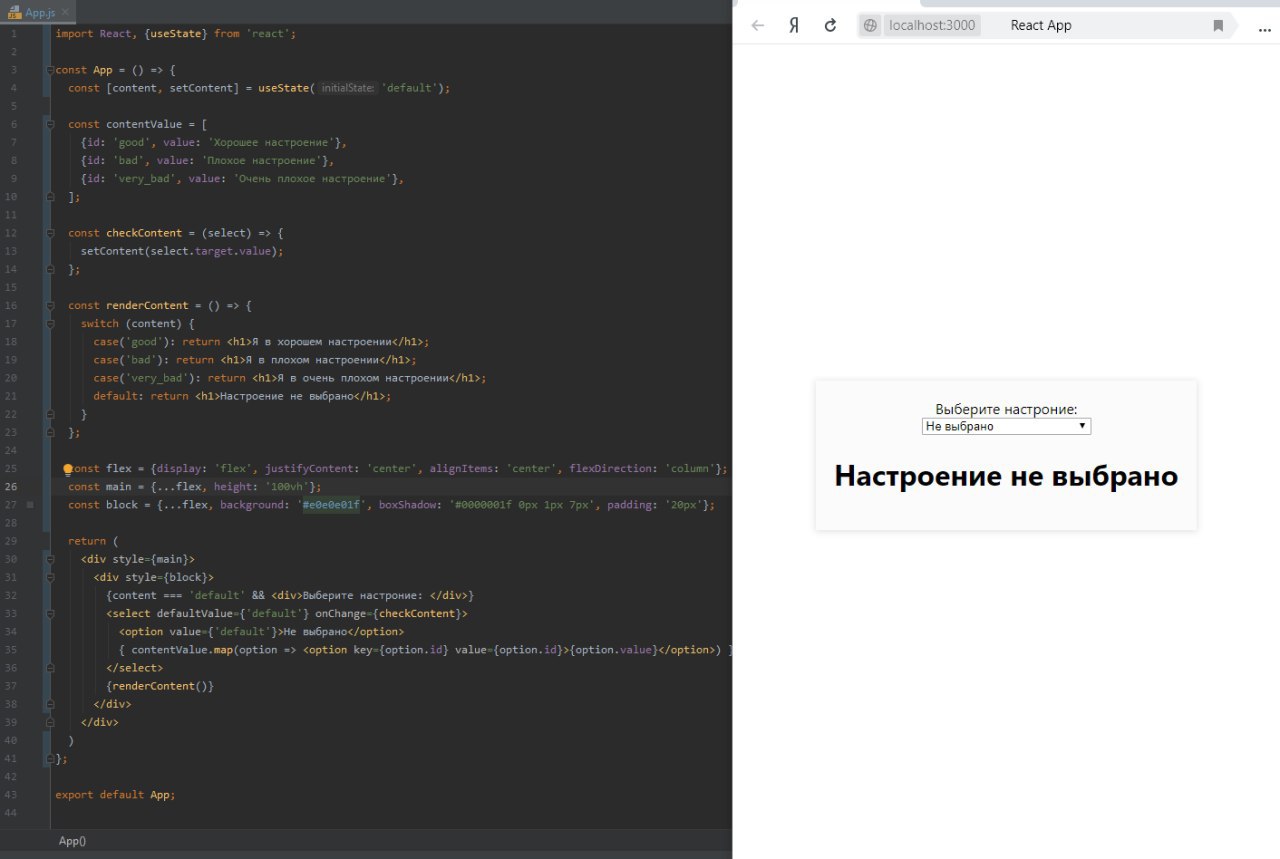Click the globe site info icon
Image resolution: width=1280 pixels, height=859 pixels.
[x=870, y=26]
